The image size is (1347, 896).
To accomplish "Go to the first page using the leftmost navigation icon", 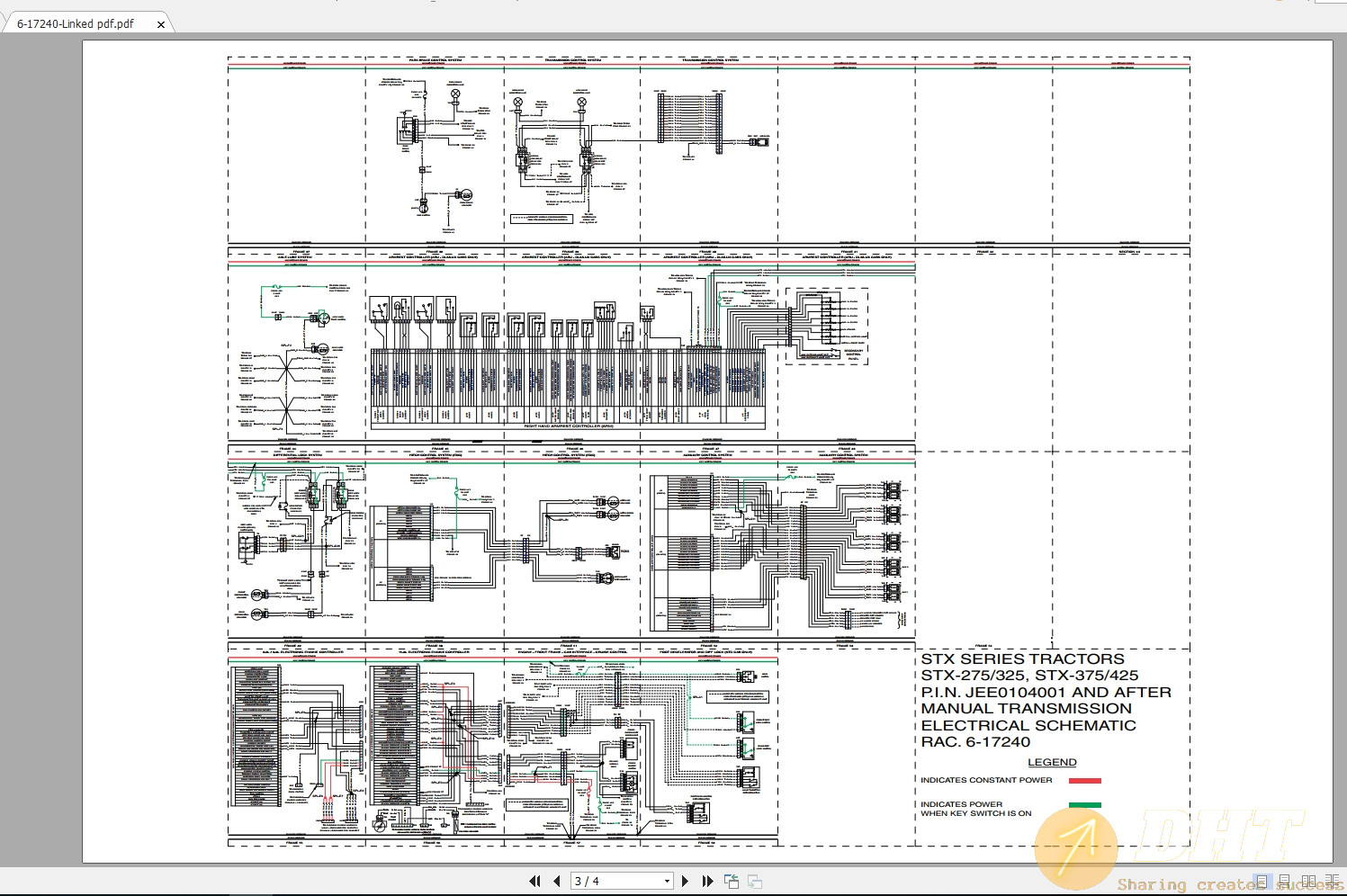I will pyautogui.click(x=534, y=881).
